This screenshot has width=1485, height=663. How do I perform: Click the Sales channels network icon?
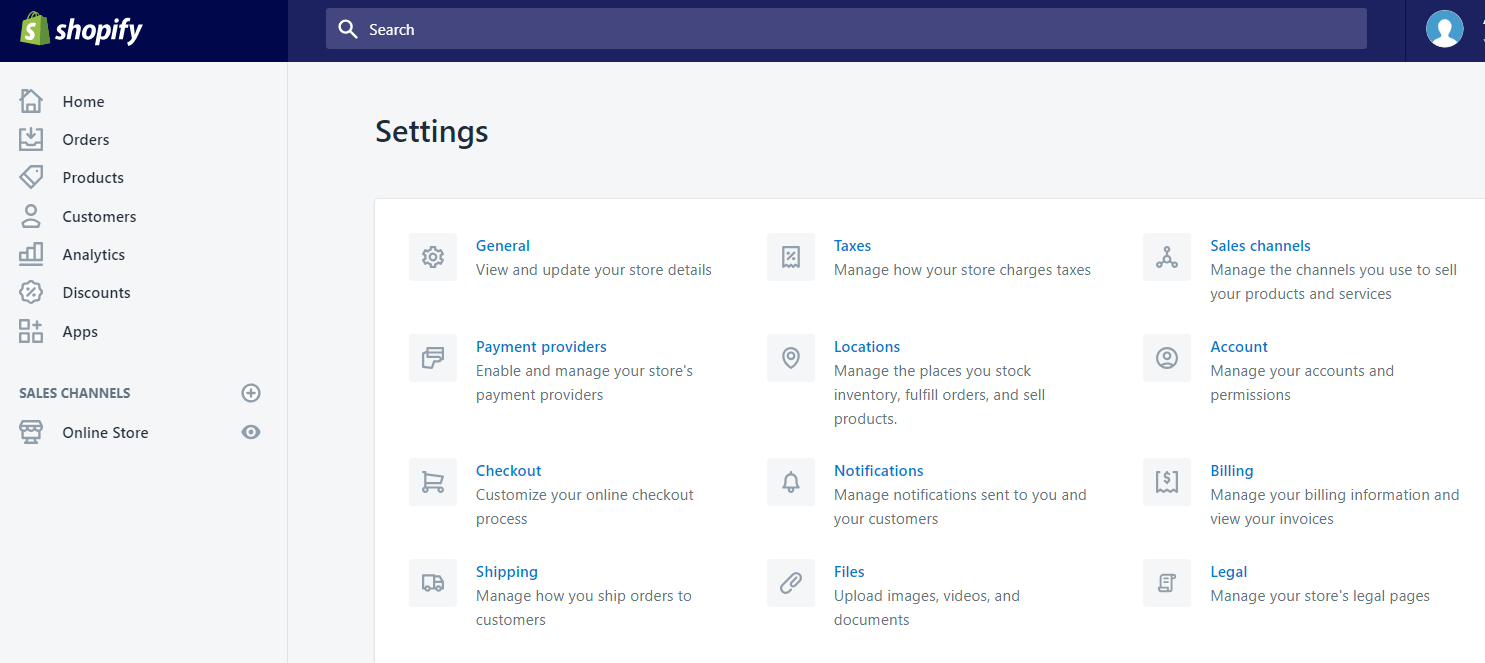click(1167, 257)
